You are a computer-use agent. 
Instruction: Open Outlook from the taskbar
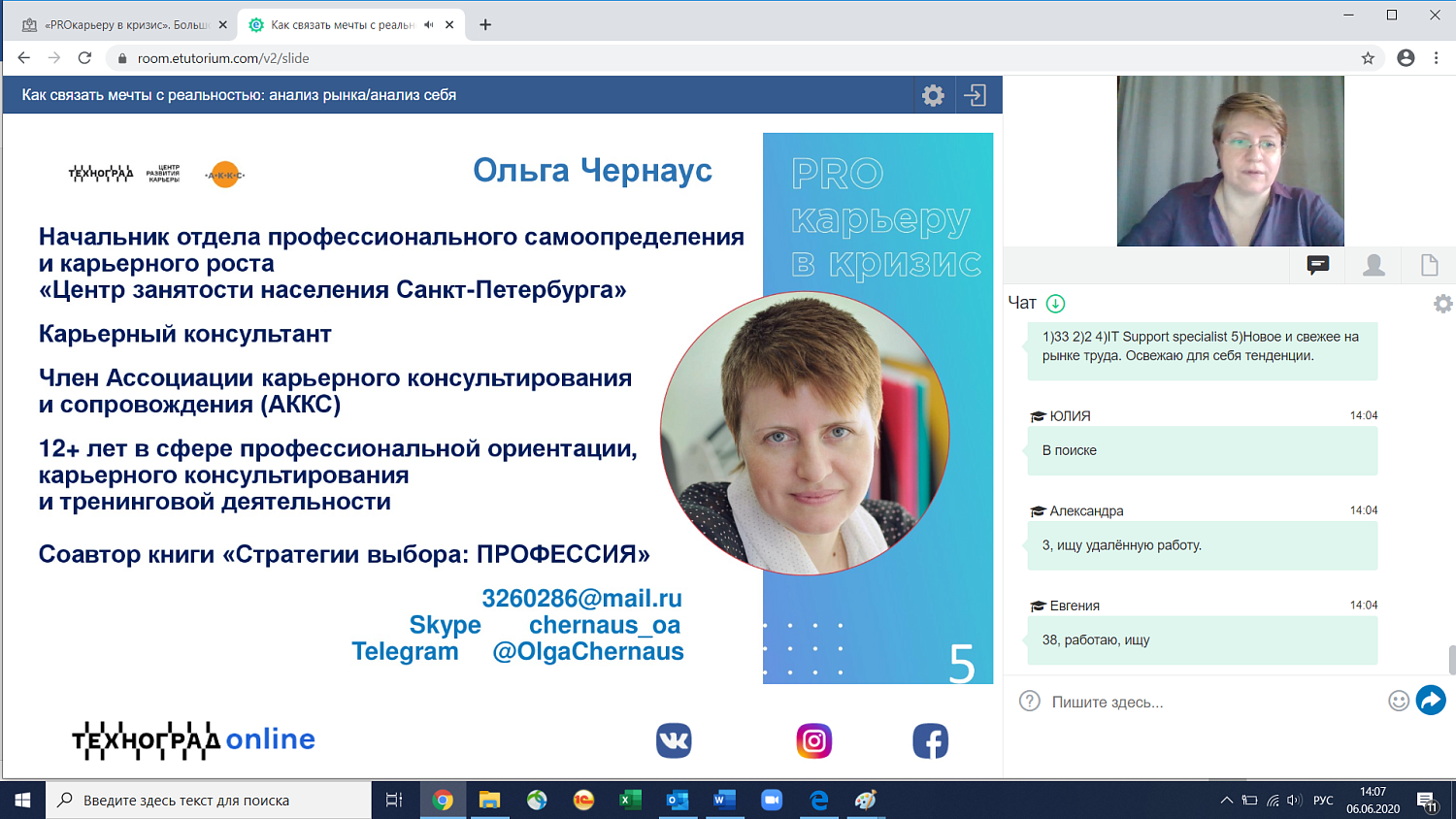[x=678, y=800]
